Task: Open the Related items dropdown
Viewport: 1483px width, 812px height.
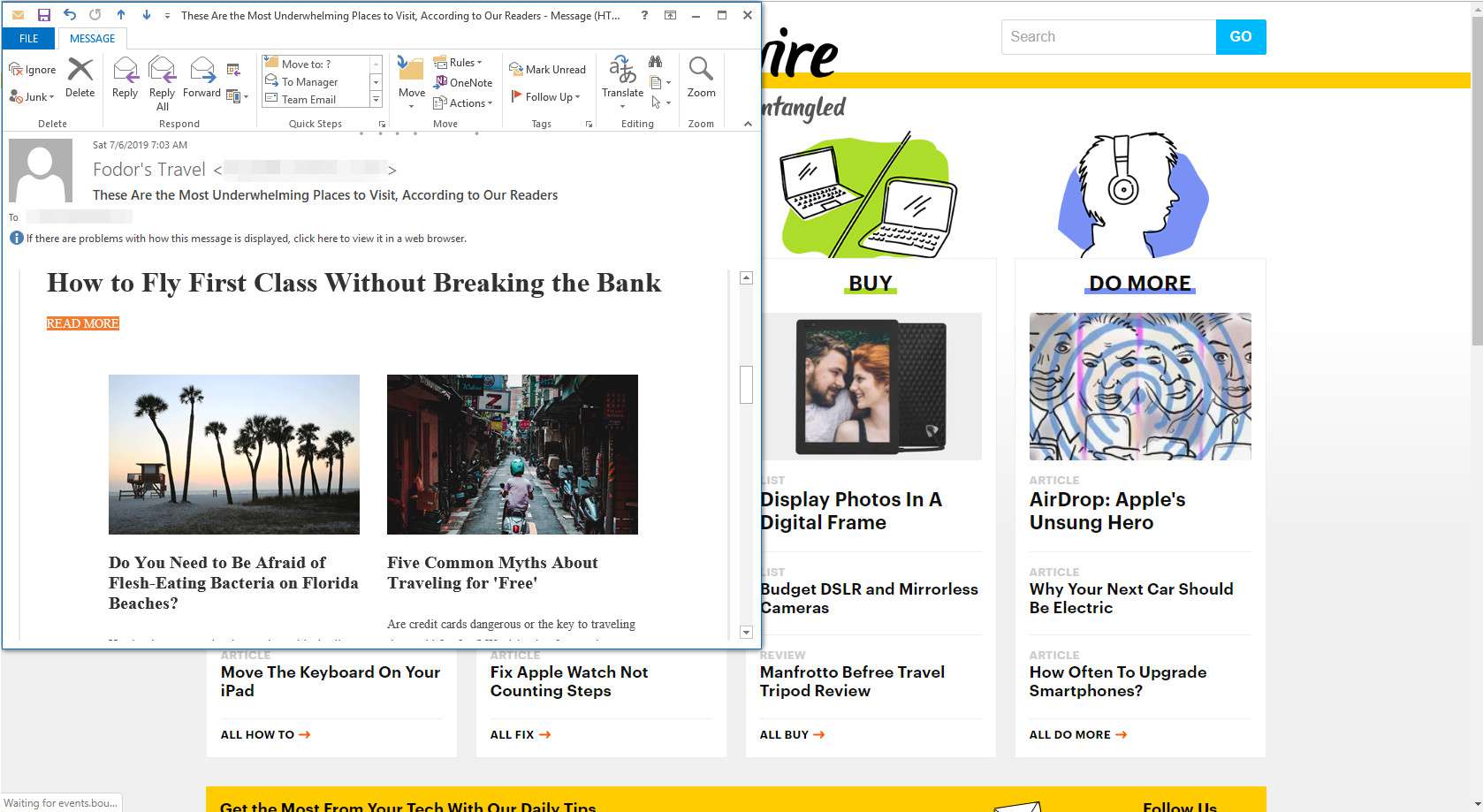Action: coord(660,83)
